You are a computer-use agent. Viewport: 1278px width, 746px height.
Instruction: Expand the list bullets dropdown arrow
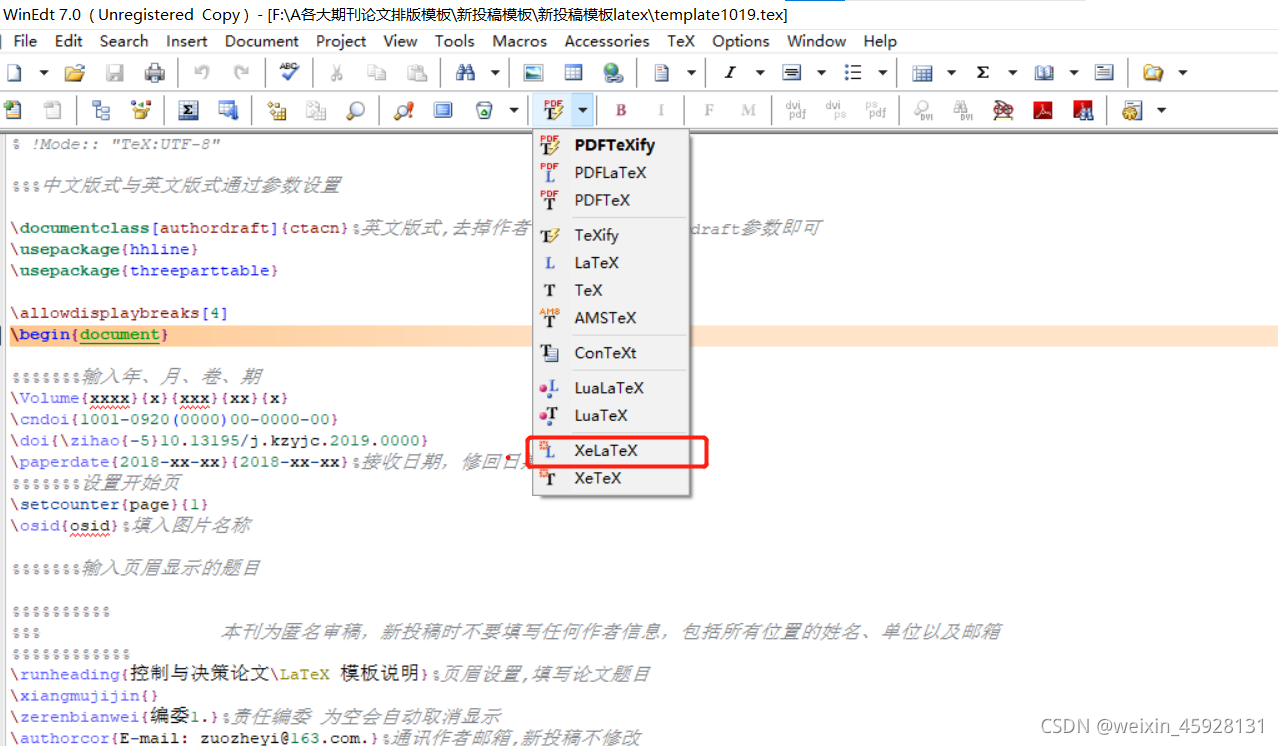click(882, 73)
